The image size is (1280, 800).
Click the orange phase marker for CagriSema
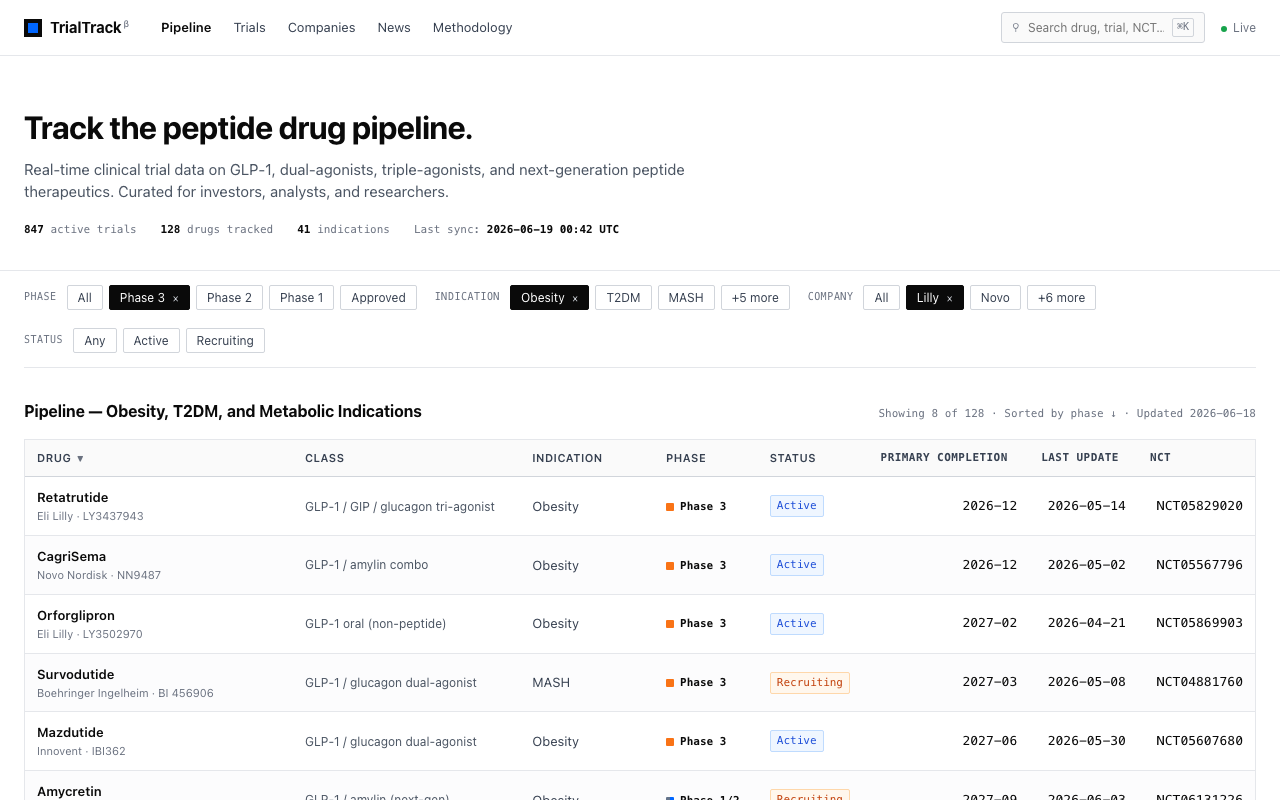pyautogui.click(x=670, y=566)
